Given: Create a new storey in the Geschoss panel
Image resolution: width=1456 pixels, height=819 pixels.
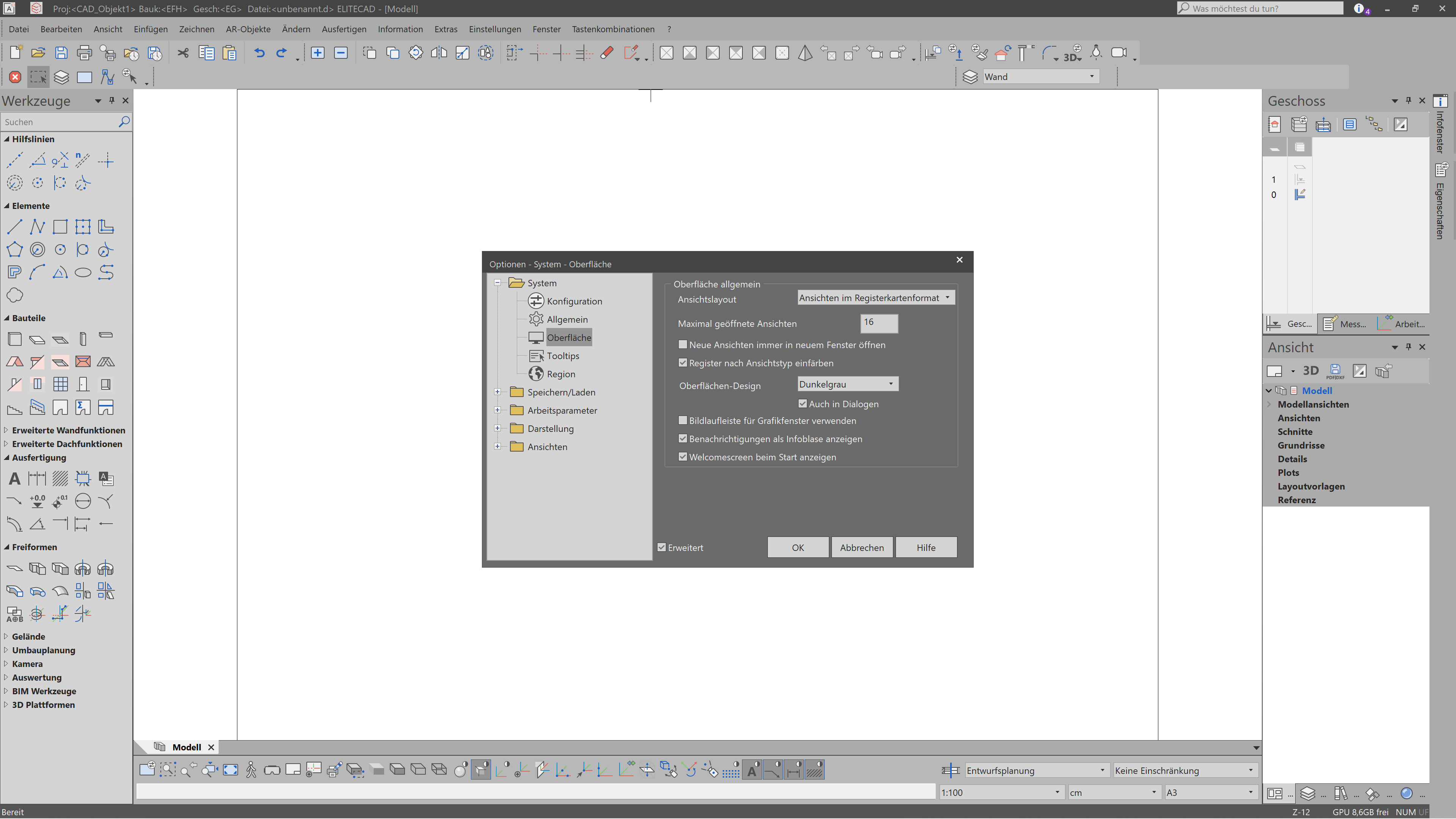Looking at the screenshot, I should [1299, 124].
